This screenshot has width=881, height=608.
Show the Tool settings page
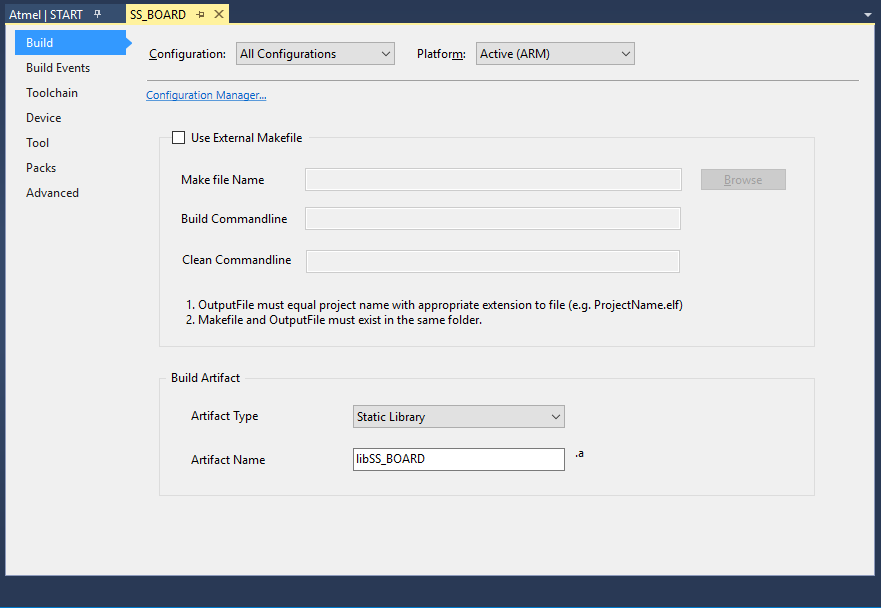coord(38,143)
